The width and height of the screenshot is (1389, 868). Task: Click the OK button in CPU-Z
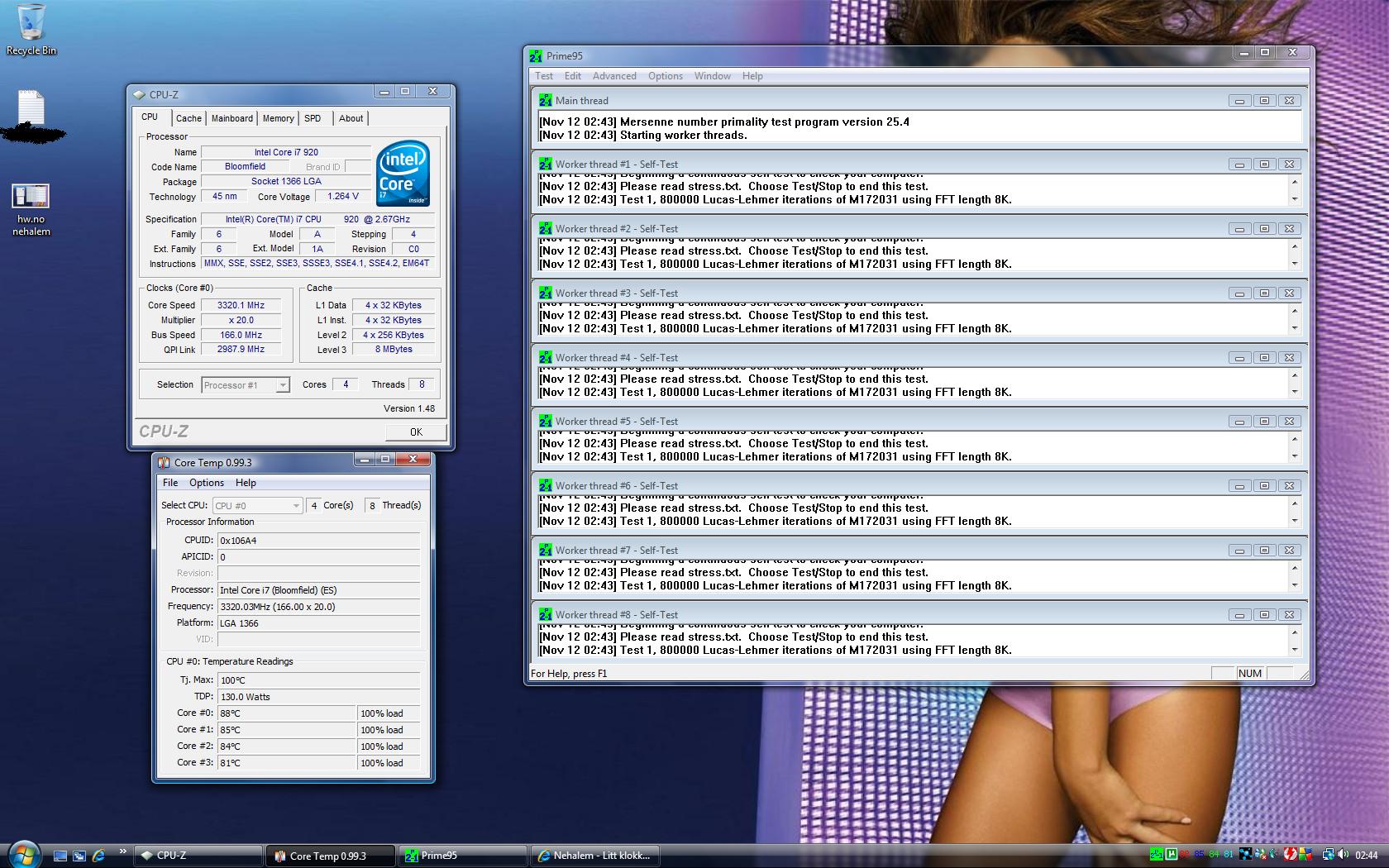point(416,432)
